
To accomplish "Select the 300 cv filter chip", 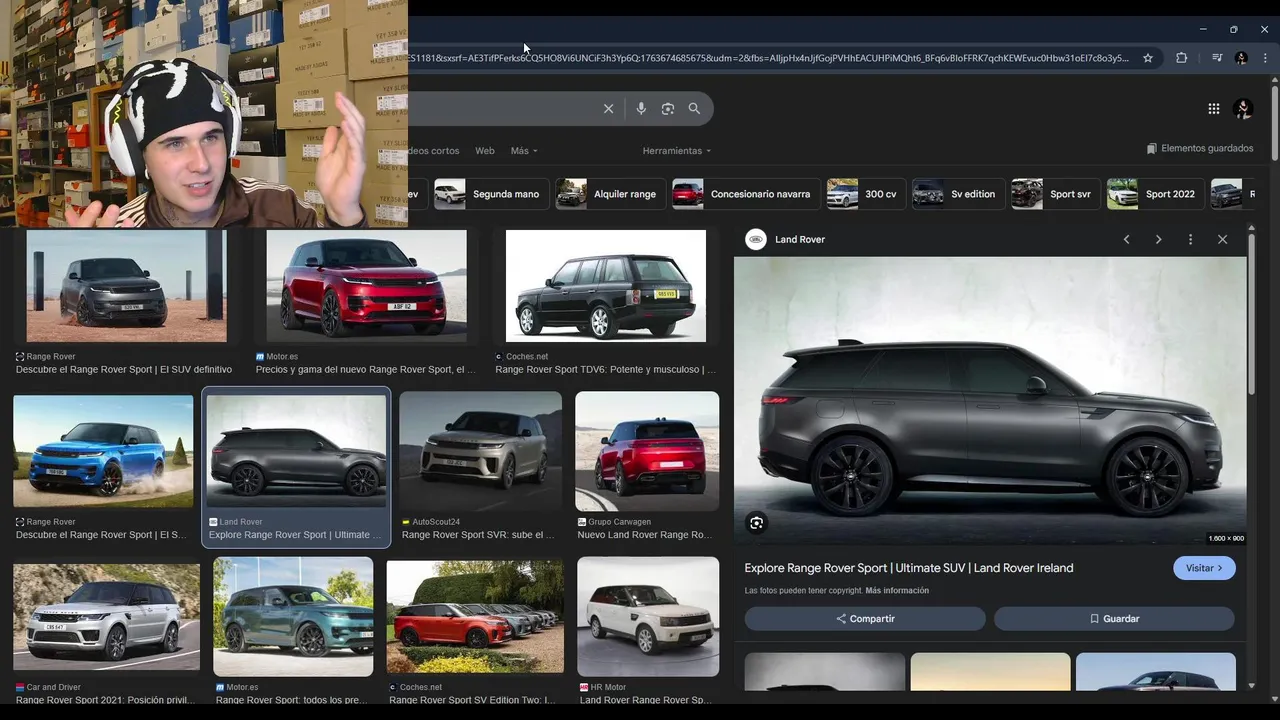I will [866, 194].
